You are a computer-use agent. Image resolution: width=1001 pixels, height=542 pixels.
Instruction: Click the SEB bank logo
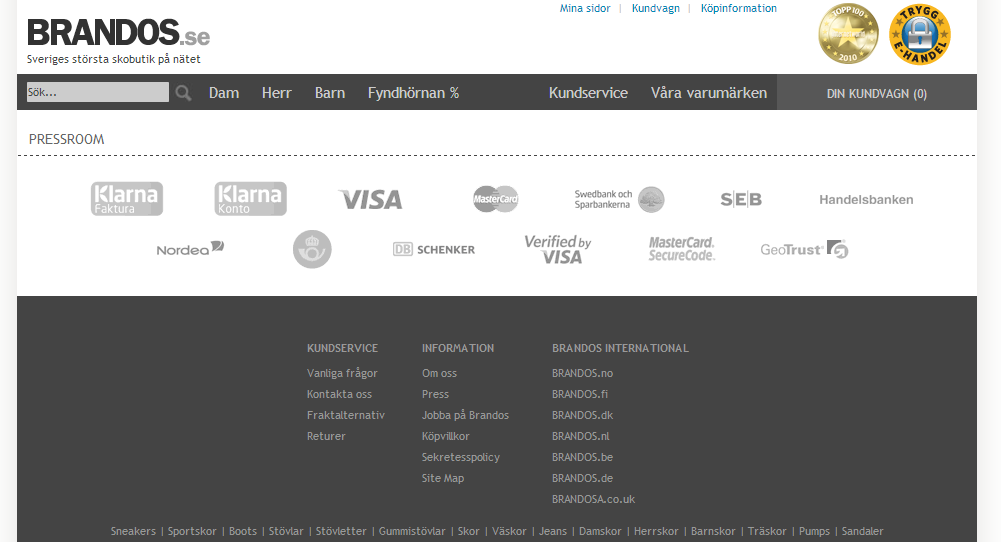point(741,200)
